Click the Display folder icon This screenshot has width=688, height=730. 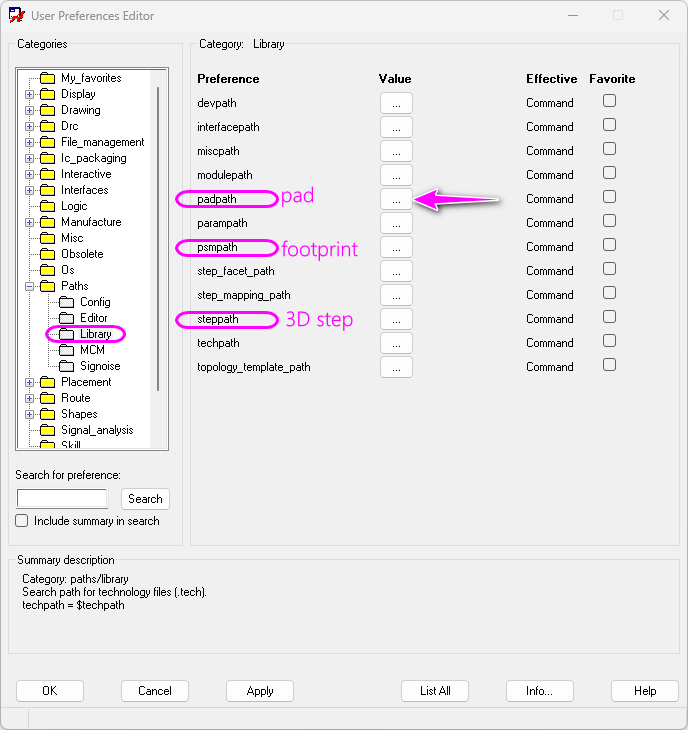click(47, 94)
